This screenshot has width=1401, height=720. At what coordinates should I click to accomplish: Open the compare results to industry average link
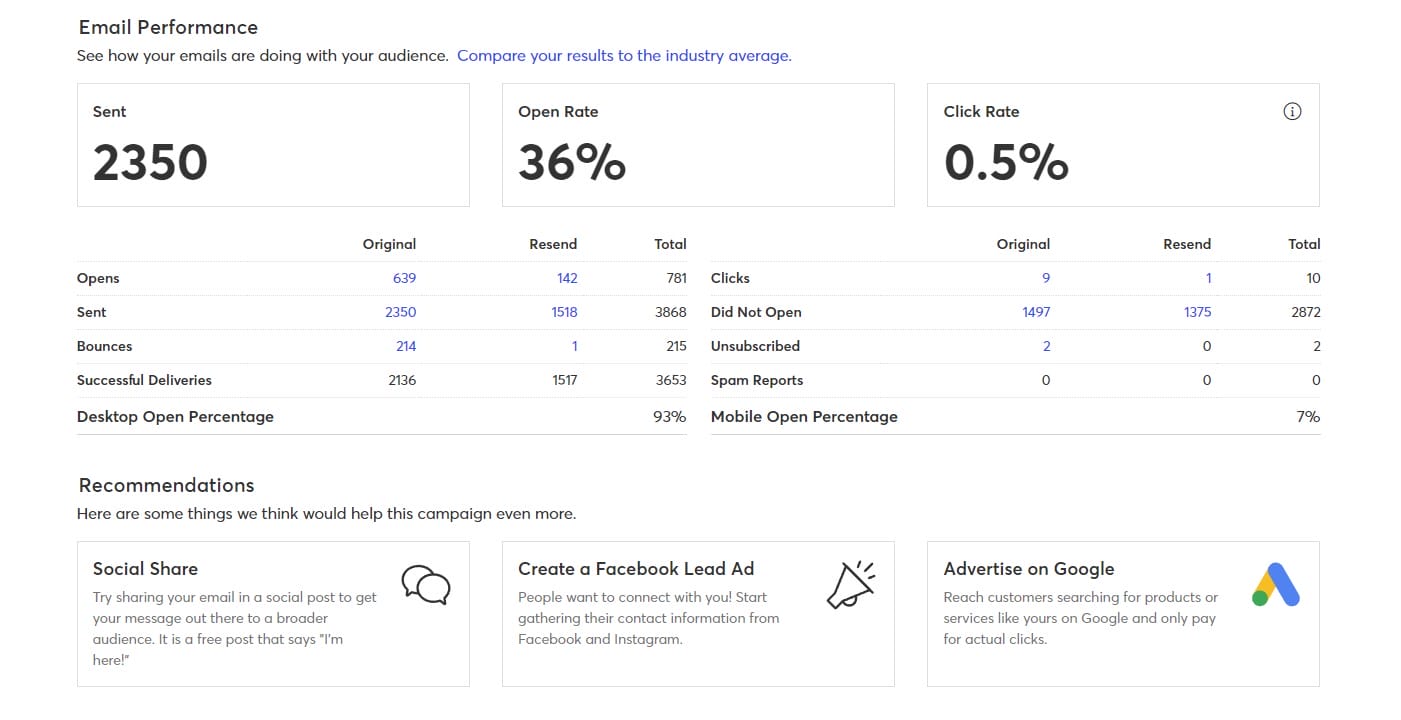coord(623,55)
